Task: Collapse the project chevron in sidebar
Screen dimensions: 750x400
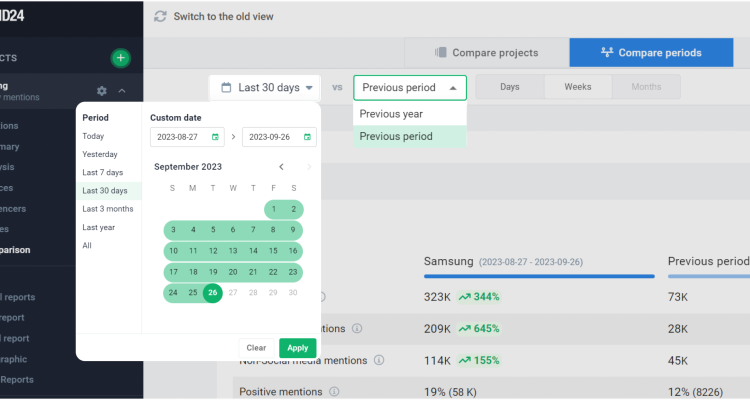Action: [122, 91]
